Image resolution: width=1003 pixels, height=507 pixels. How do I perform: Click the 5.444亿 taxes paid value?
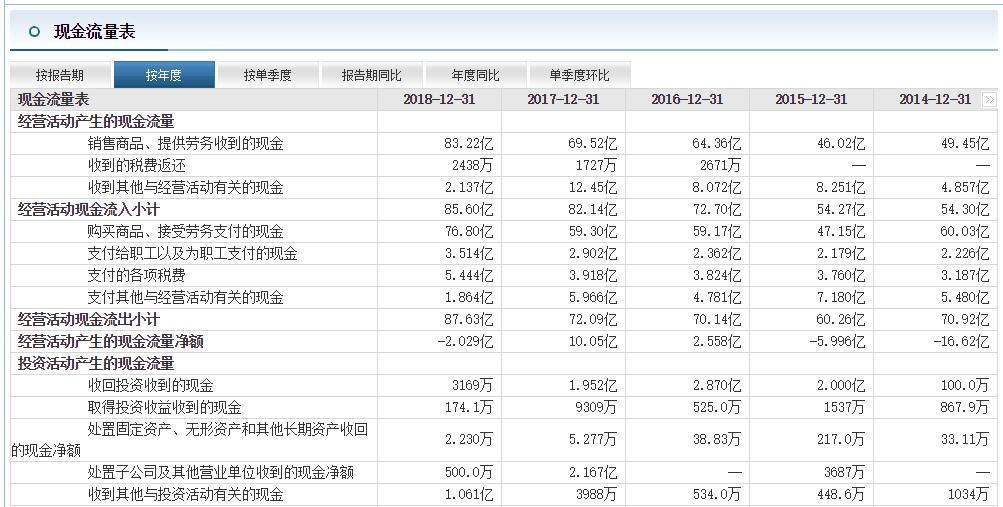click(468, 275)
